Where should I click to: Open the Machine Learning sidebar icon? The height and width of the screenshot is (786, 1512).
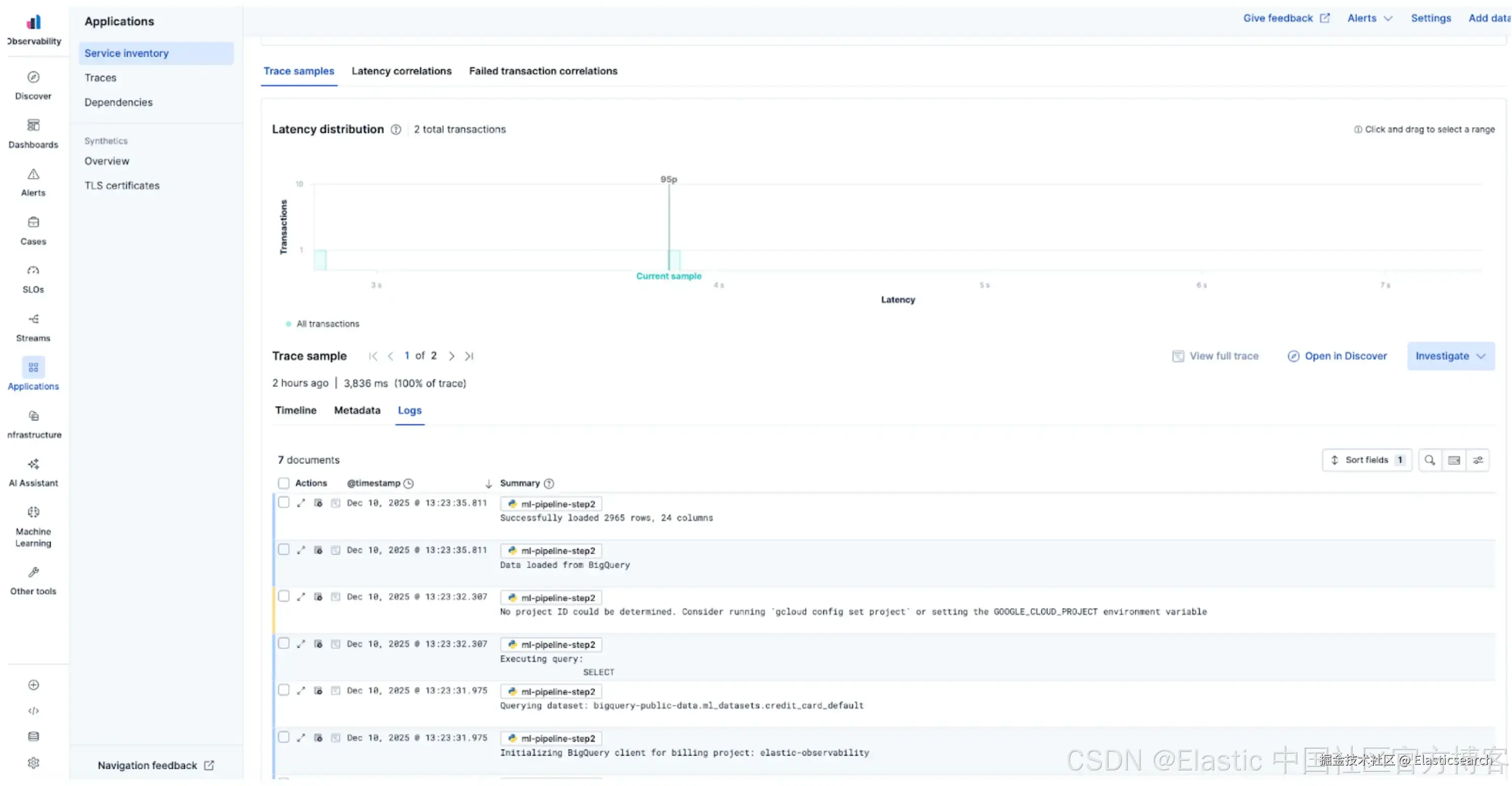pyautogui.click(x=33, y=513)
